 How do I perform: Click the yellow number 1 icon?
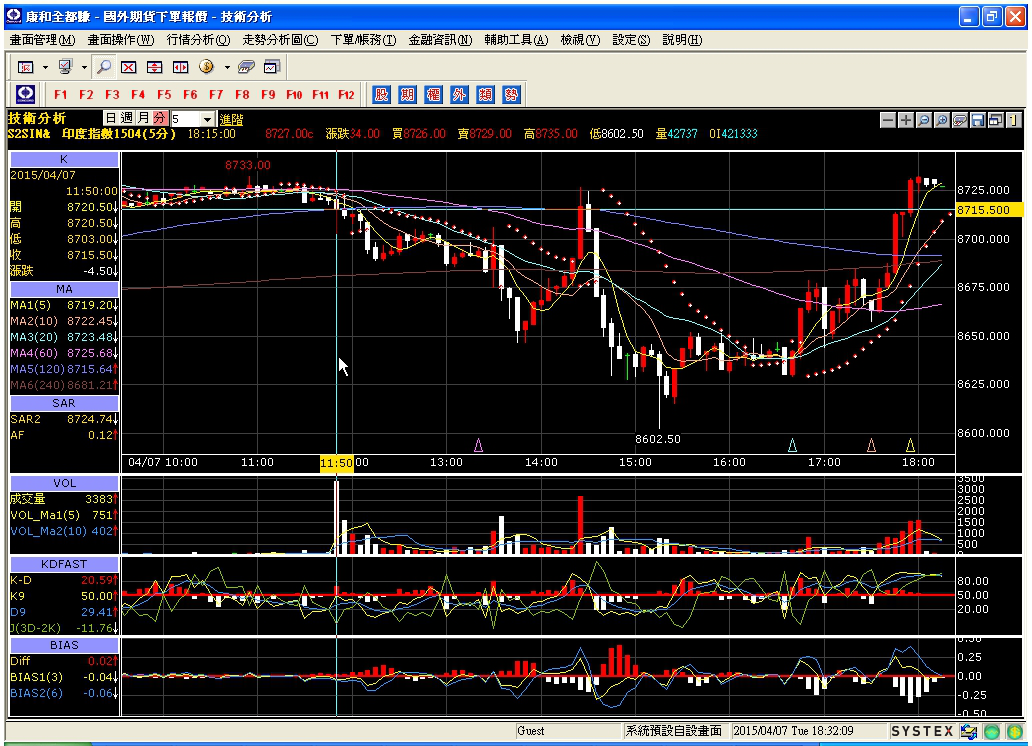tap(1013, 120)
